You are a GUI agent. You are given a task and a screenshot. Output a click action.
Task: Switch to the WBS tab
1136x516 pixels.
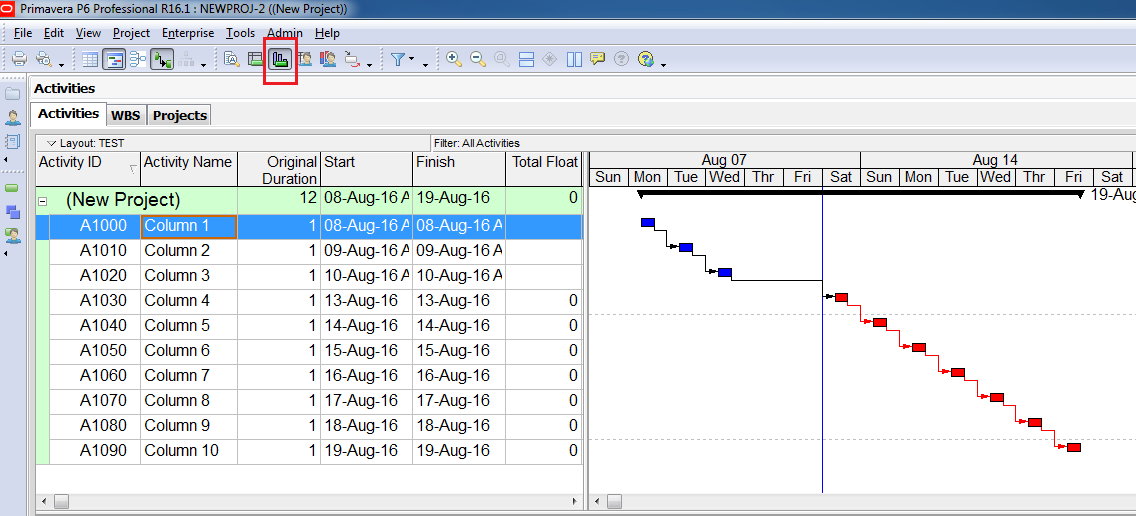pos(125,115)
